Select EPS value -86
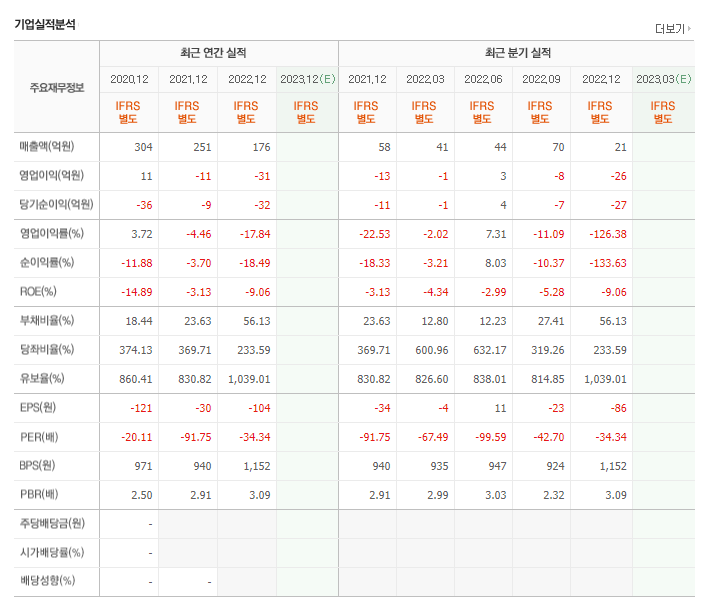Viewport: 707px width, 605px height. click(619, 408)
